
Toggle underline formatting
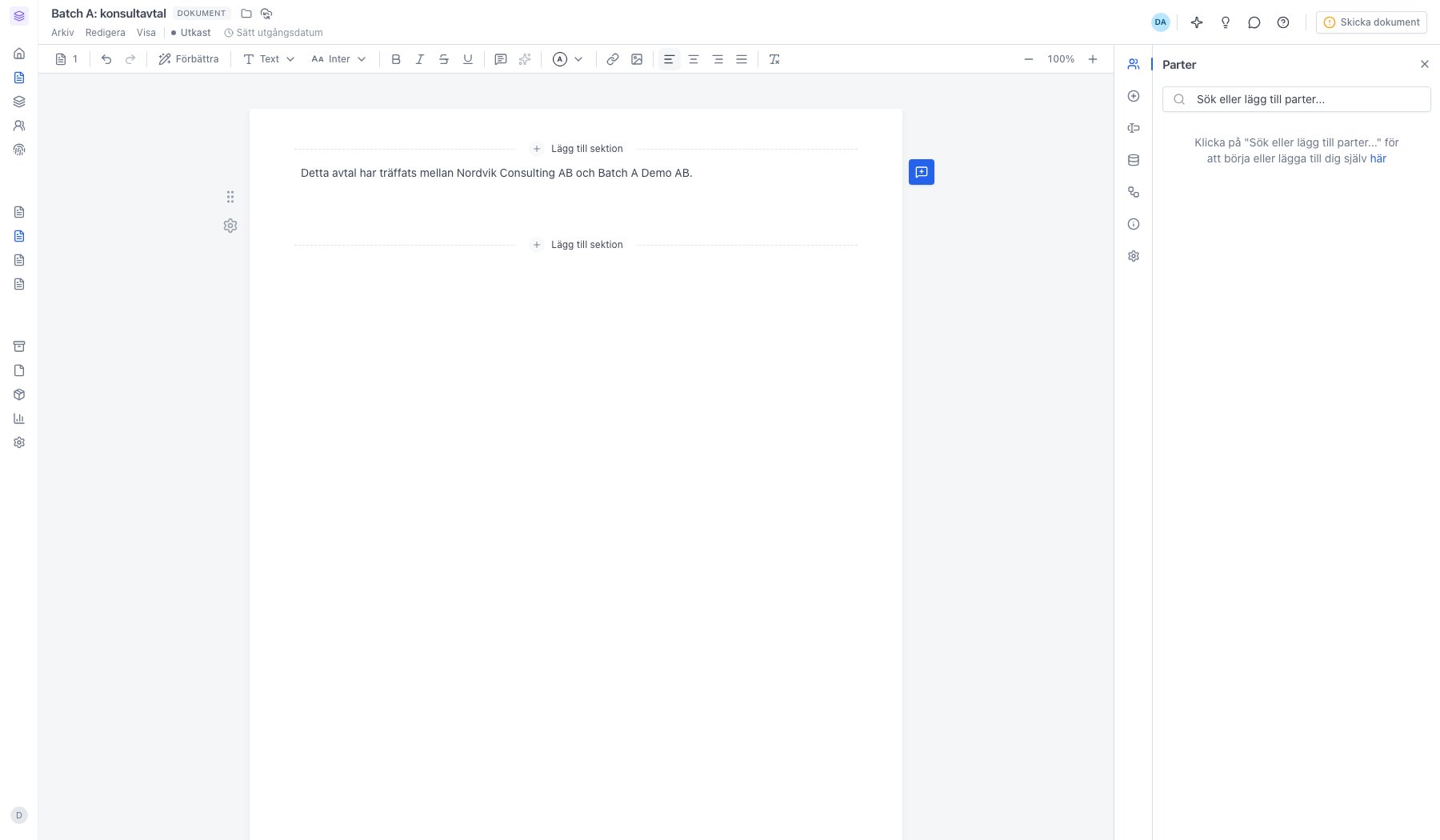[x=468, y=59]
